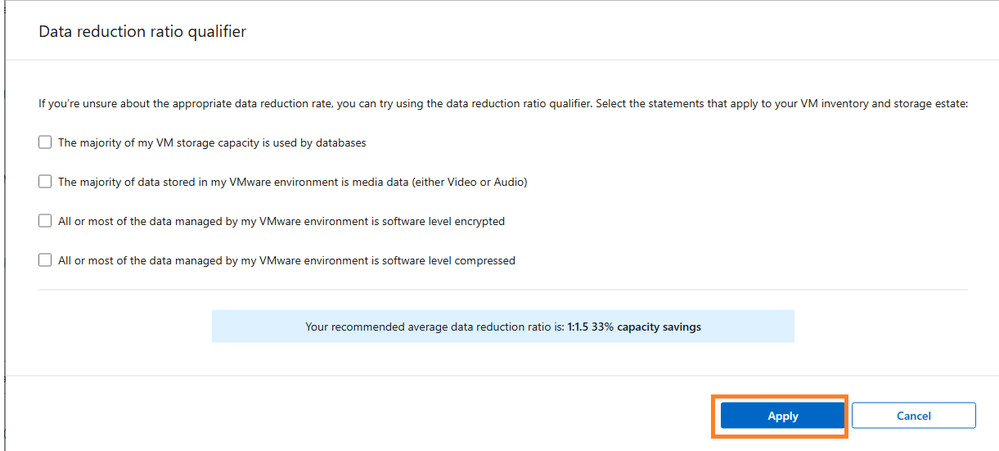Click the footer divider line above the buttons

(503, 376)
